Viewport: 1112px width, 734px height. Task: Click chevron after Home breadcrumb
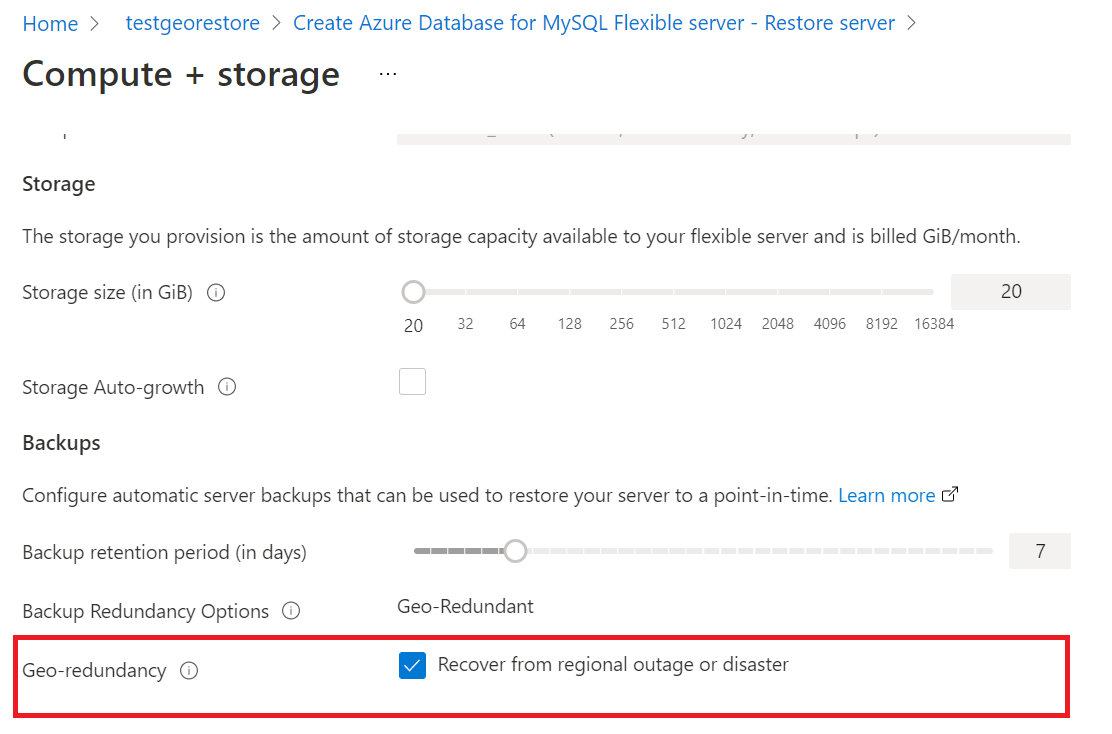pyautogui.click(x=95, y=23)
